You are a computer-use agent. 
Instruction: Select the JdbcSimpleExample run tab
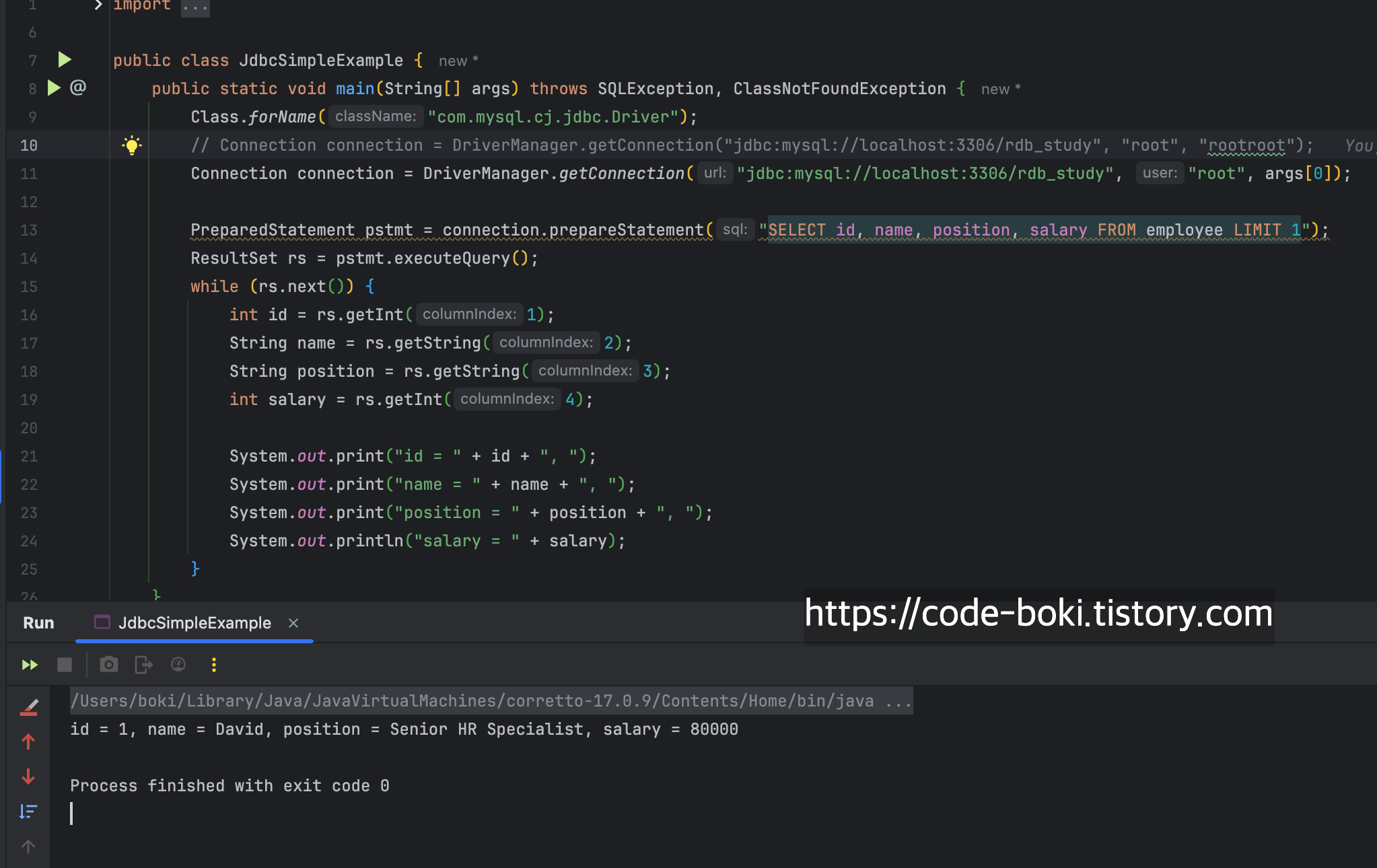pos(194,623)
